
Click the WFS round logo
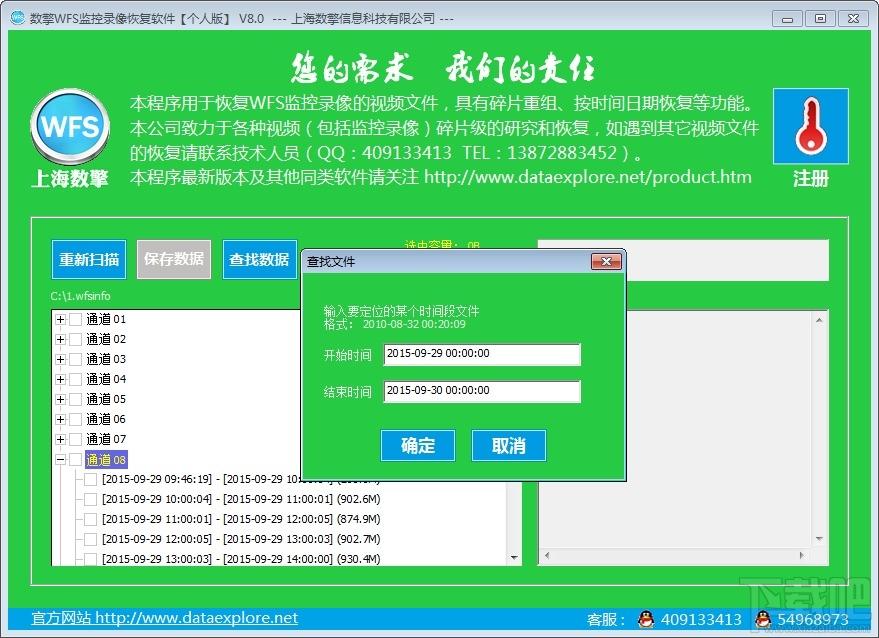[70, 126]
